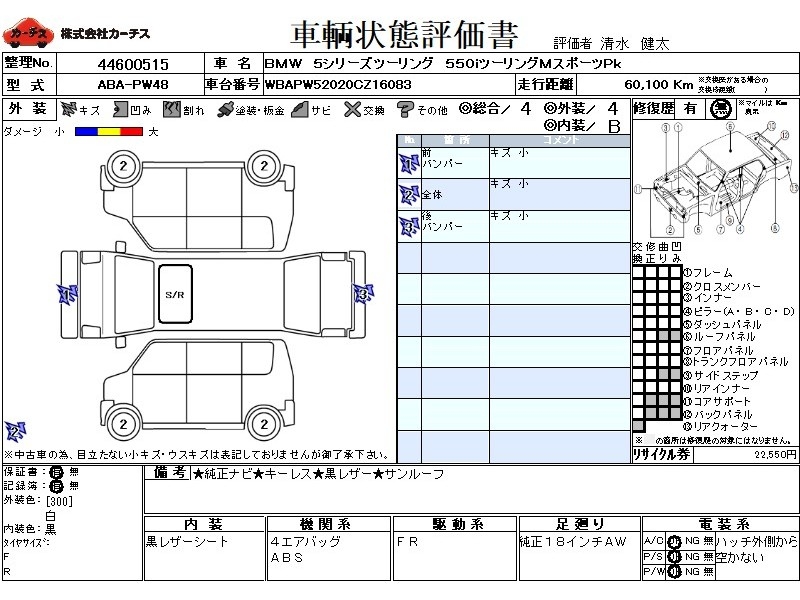Click damage marker 2 below the car diagram
800x600 pixels.
[x=15, y=432]
